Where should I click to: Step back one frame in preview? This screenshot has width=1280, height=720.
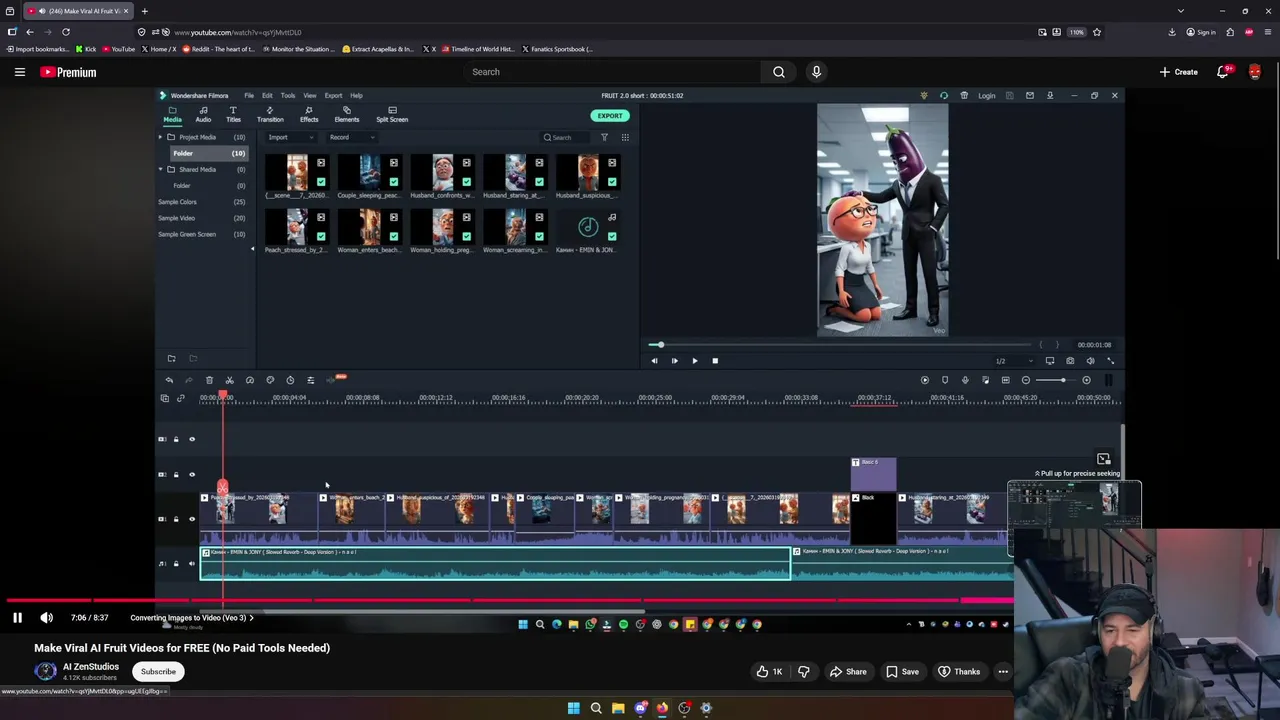coord(654,361)
